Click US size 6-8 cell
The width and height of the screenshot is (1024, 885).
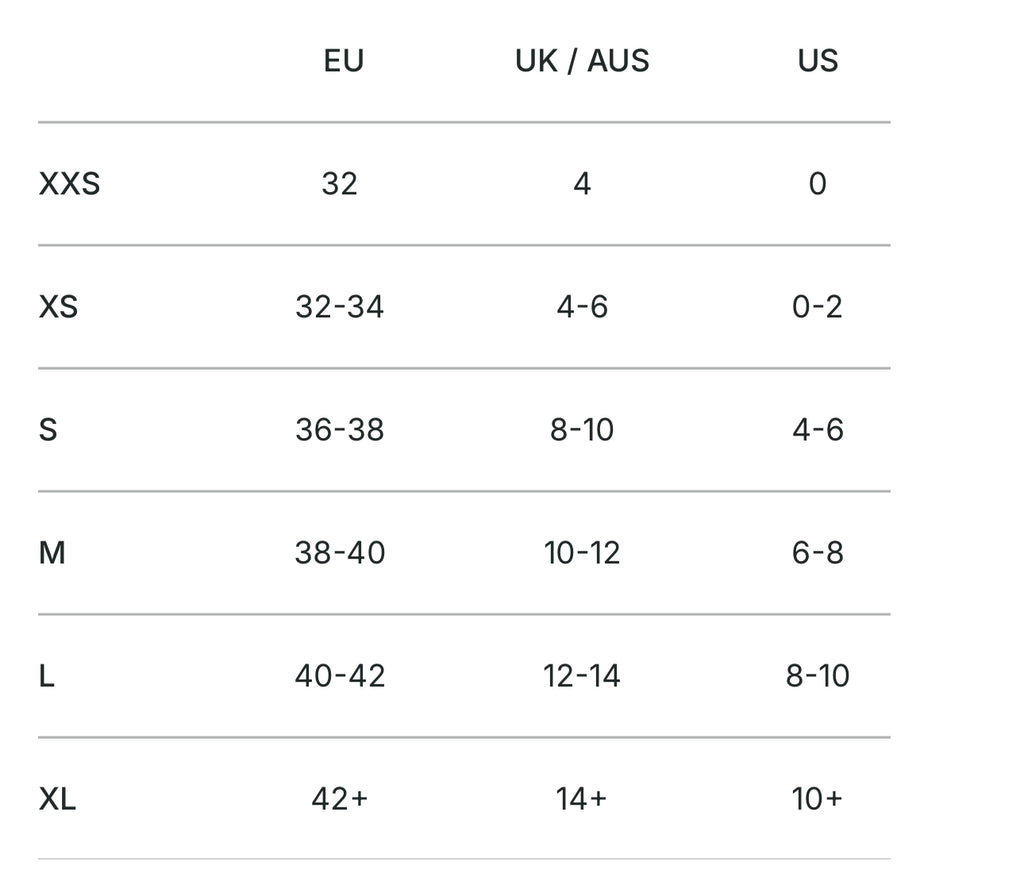(817, 553)
